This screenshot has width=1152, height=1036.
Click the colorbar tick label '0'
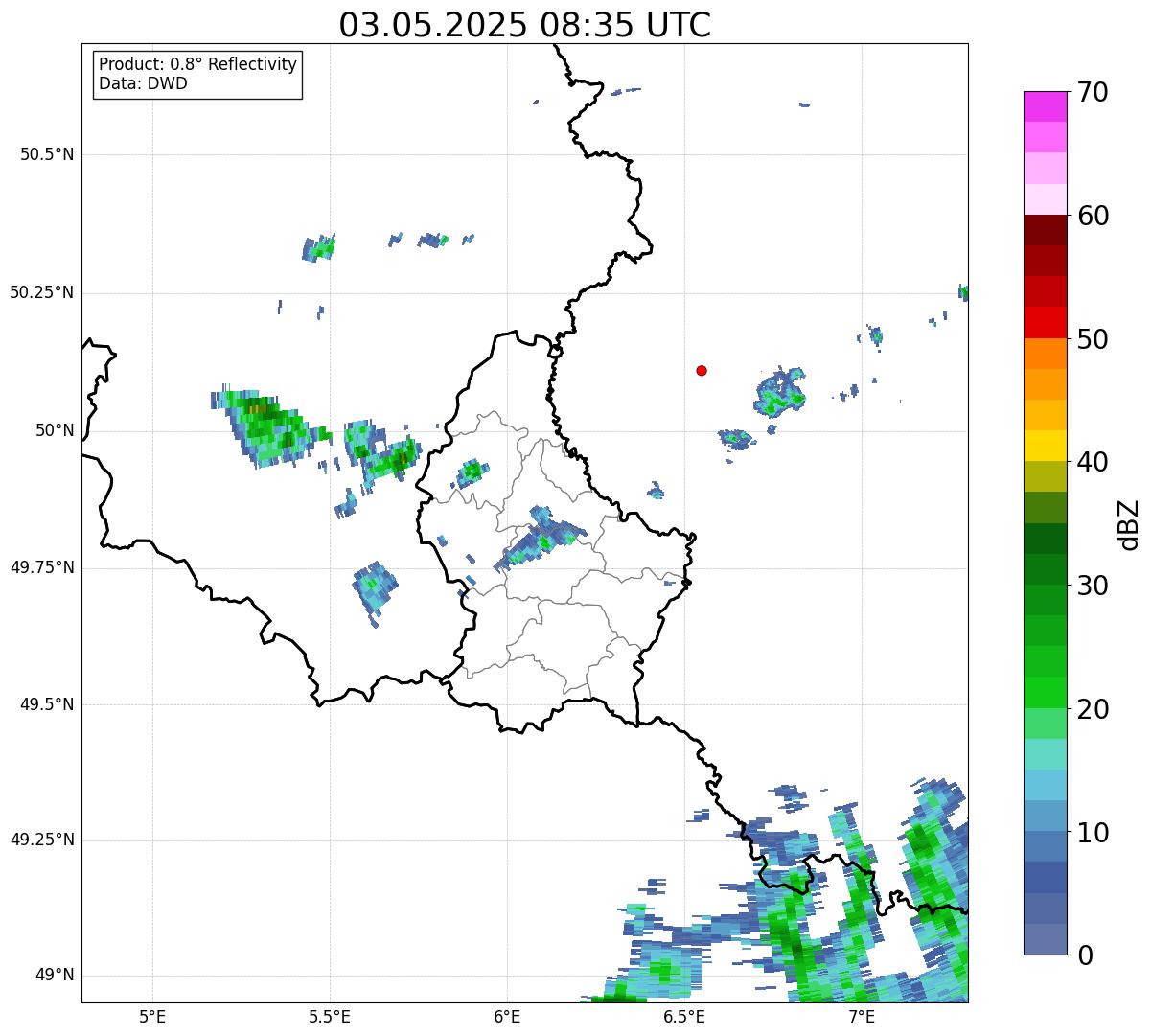[x=1084, y=955]
